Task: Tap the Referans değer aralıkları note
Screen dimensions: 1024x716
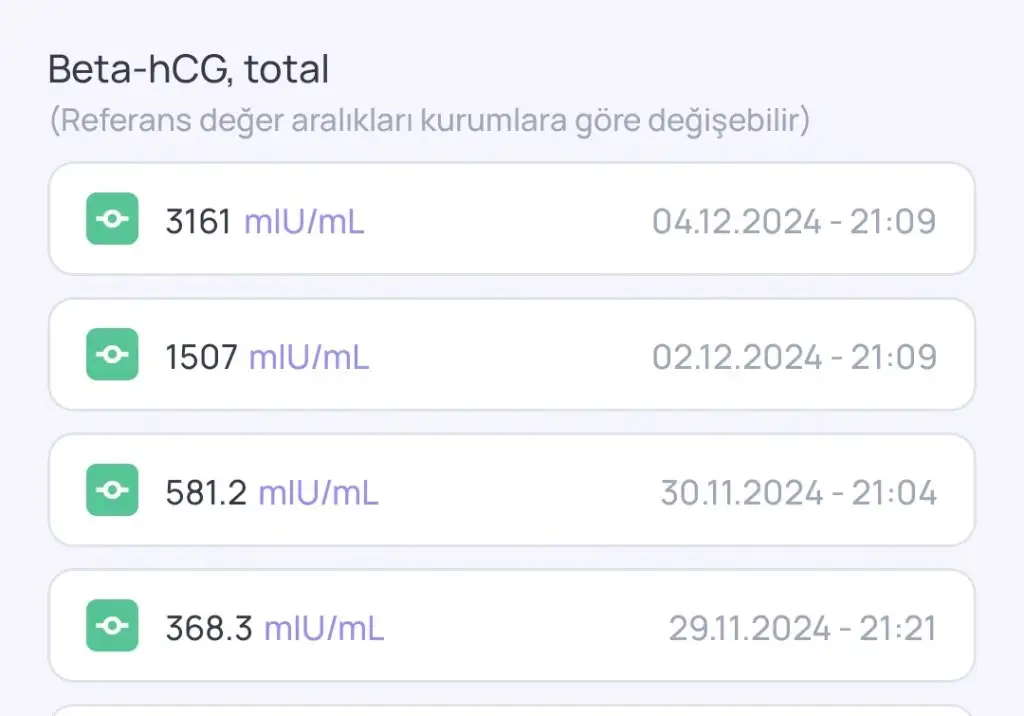Action: [429, 121]
